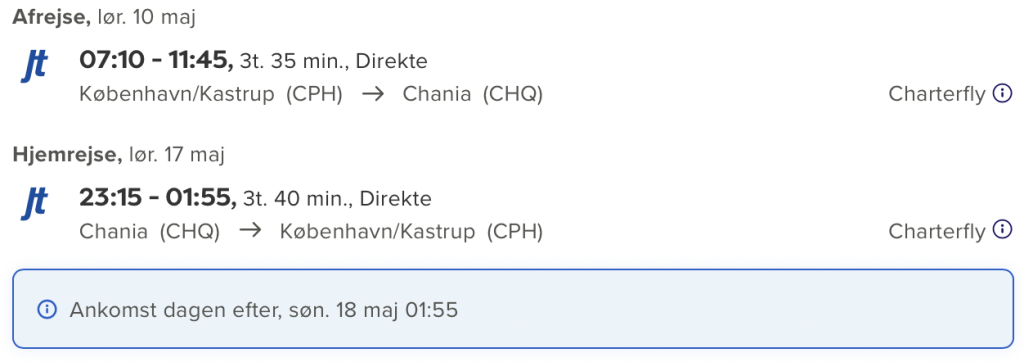Screen dimensions: 1024x362
Task: Click the Jettime logo on the outbound flight
Action: point(35,66)
